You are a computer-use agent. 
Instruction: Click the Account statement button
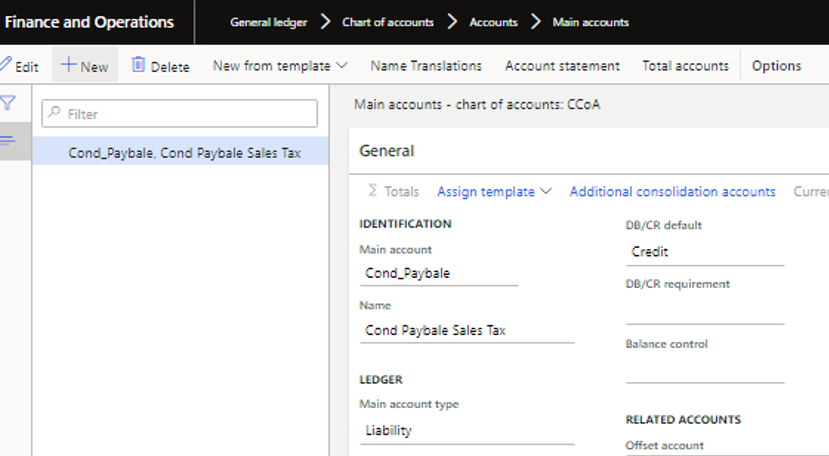[562, 66]
